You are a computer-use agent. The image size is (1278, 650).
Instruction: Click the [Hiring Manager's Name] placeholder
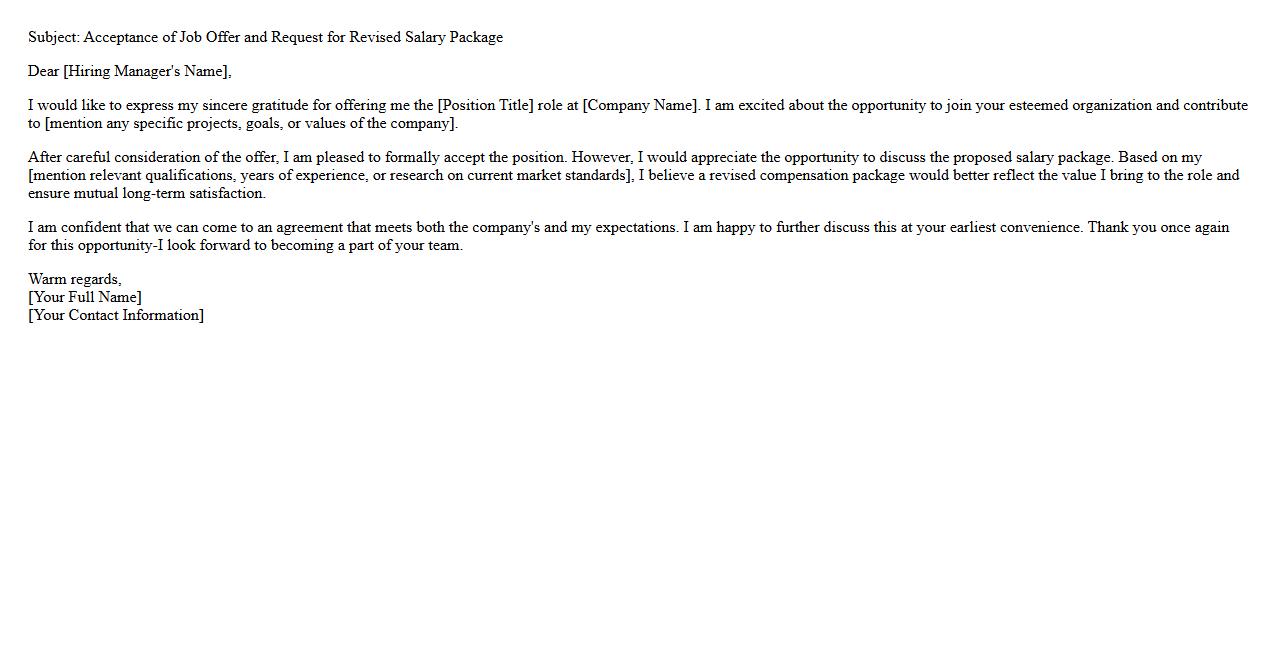click(146, 71)
